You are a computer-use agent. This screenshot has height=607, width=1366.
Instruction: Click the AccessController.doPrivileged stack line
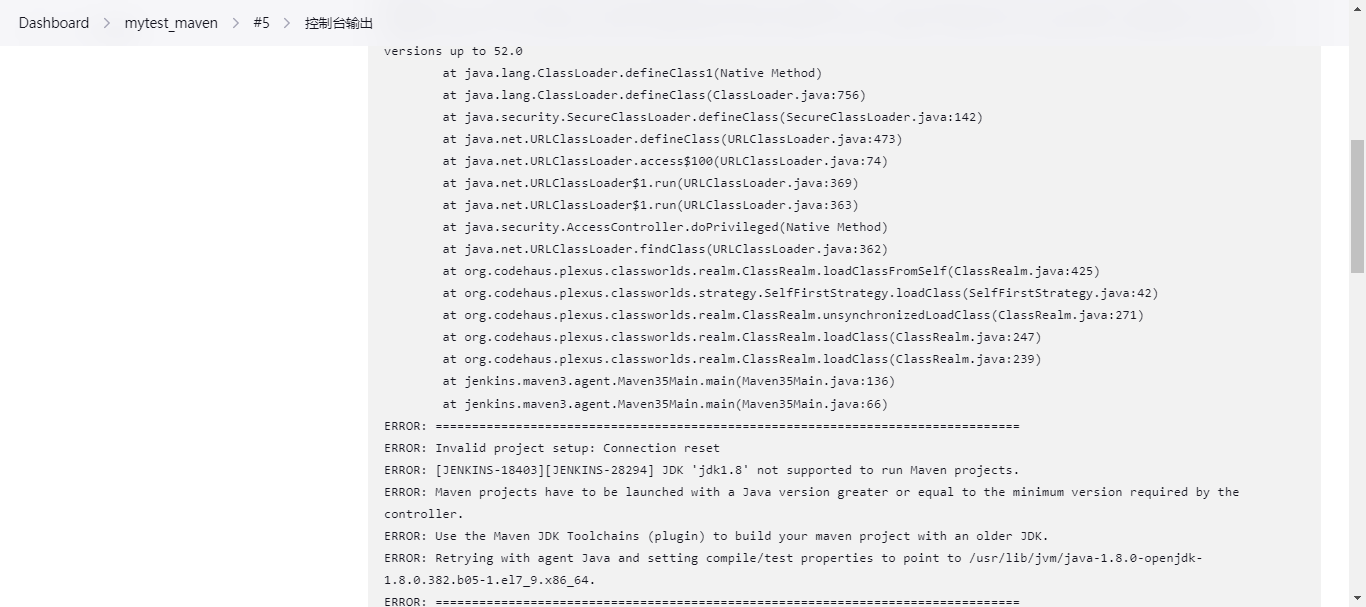click(x=665, y=228)
